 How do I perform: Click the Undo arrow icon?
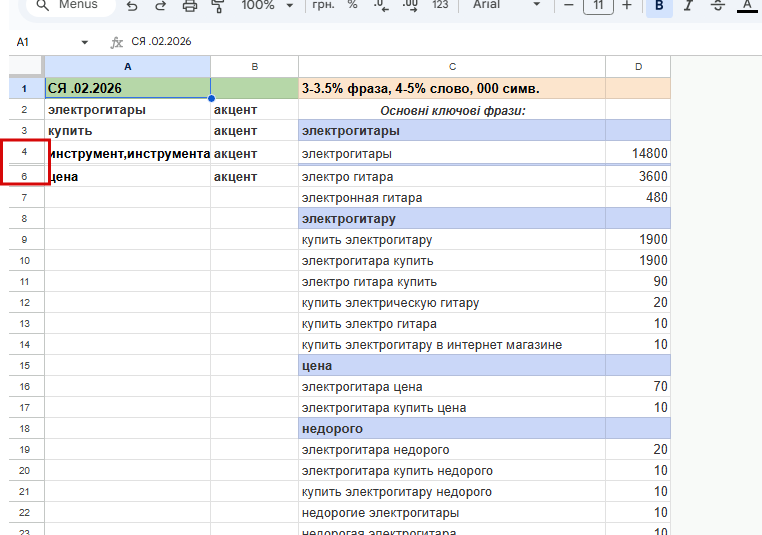click(x=132, y=6)
